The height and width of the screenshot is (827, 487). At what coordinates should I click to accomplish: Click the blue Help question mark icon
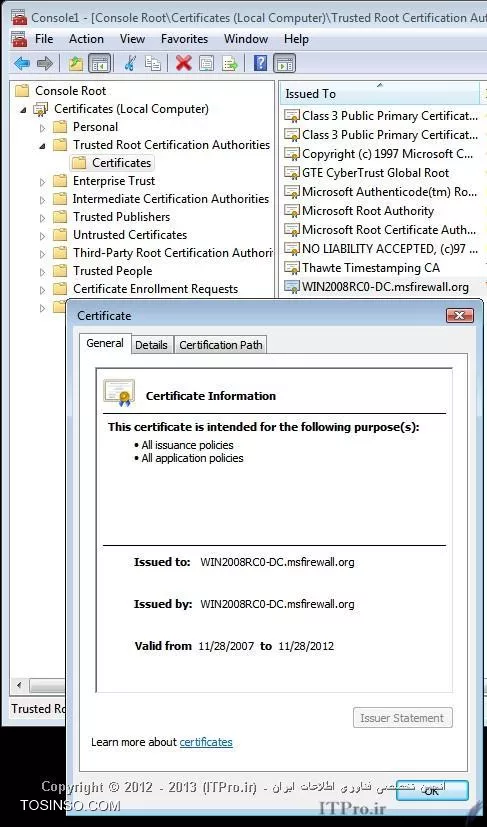pyautogui.click(x=261, y=64)
